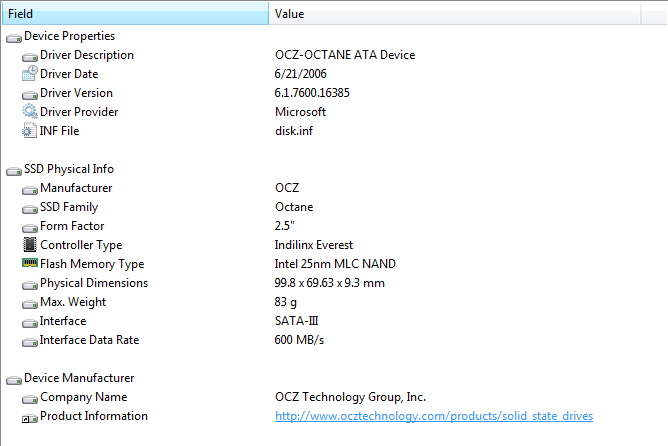Select the Form Factor row

pyautogui.click(x=72, y=226)
